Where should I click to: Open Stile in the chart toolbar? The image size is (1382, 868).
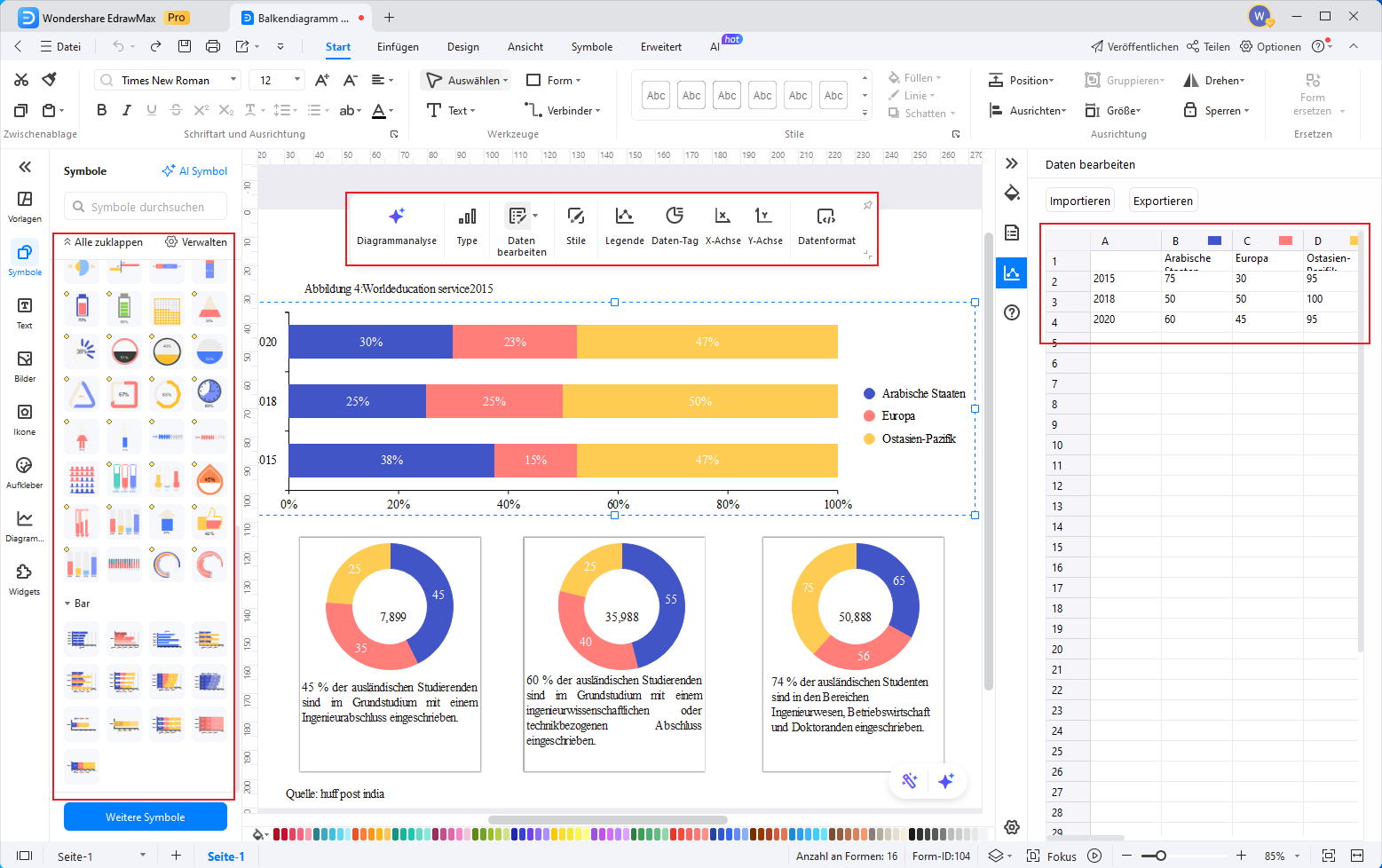pyautogui.click(x=576, y=226)
